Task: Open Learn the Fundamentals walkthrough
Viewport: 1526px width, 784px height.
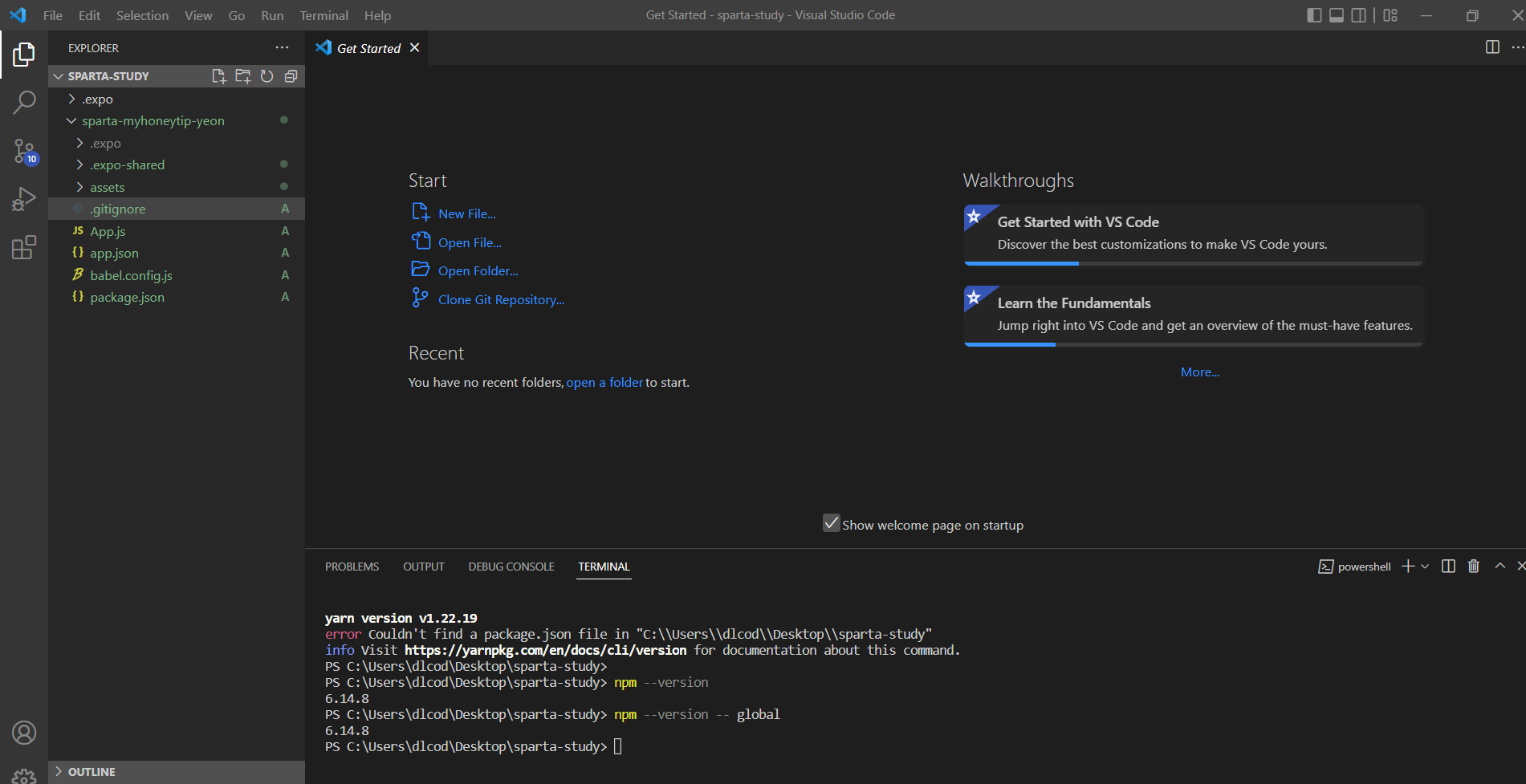Action: point(1193,315)
